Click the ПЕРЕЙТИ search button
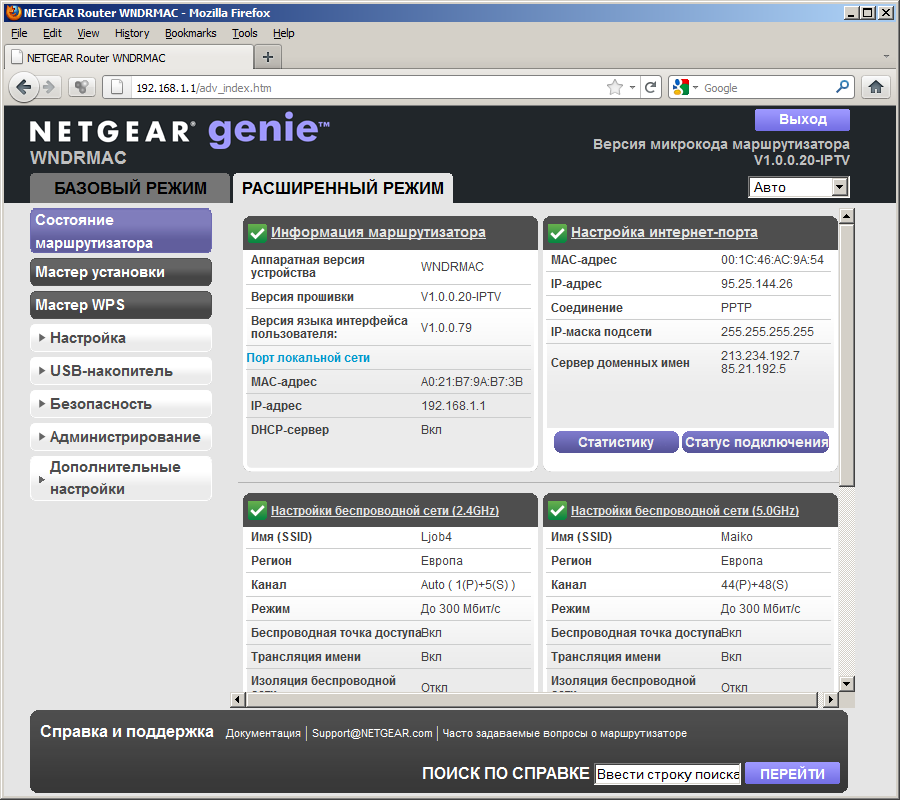The image size is (900, 800). click(x=792, y=774)
